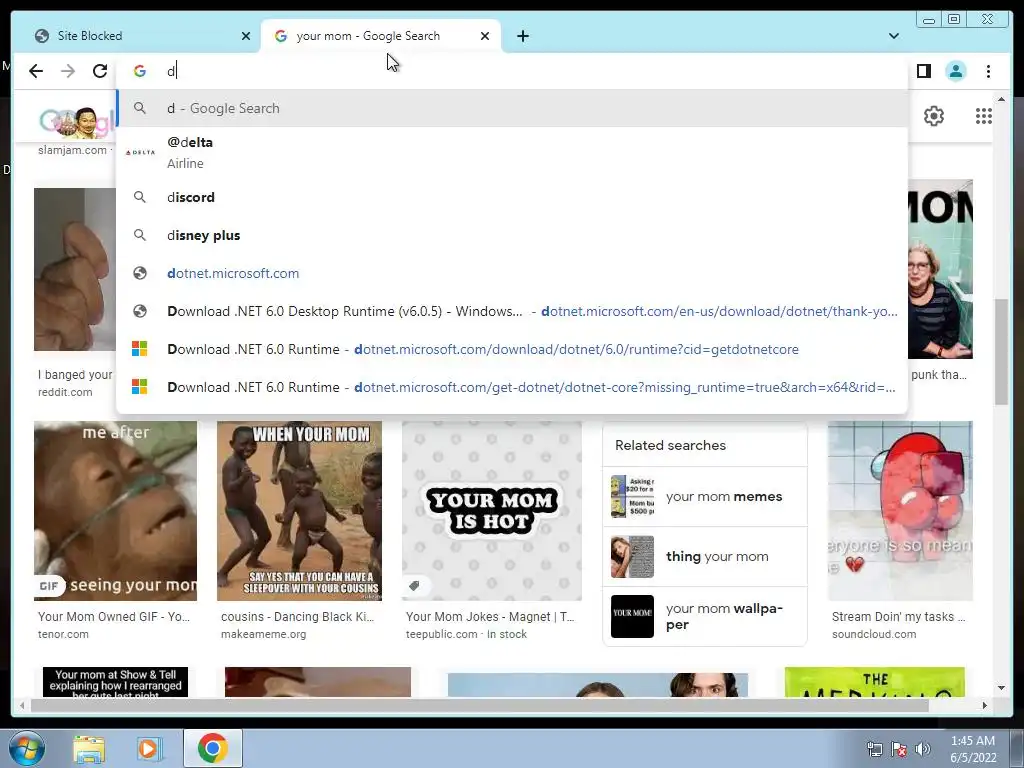Click the horizontal scrollbar thumb

480,705
